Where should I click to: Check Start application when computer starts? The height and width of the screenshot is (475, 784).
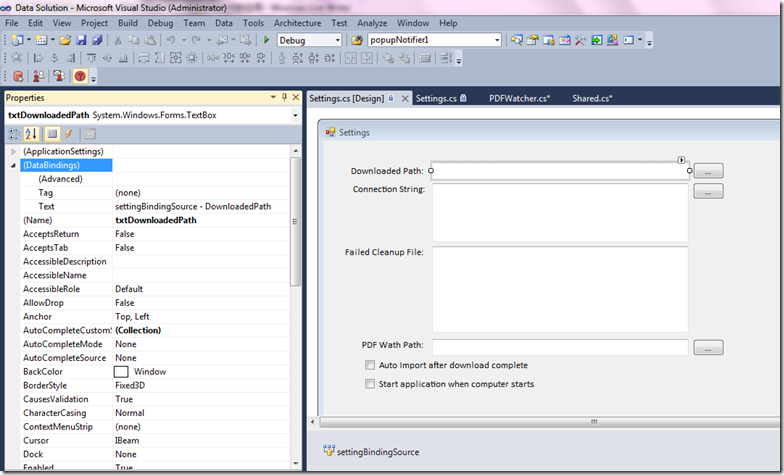coord(370,384)
